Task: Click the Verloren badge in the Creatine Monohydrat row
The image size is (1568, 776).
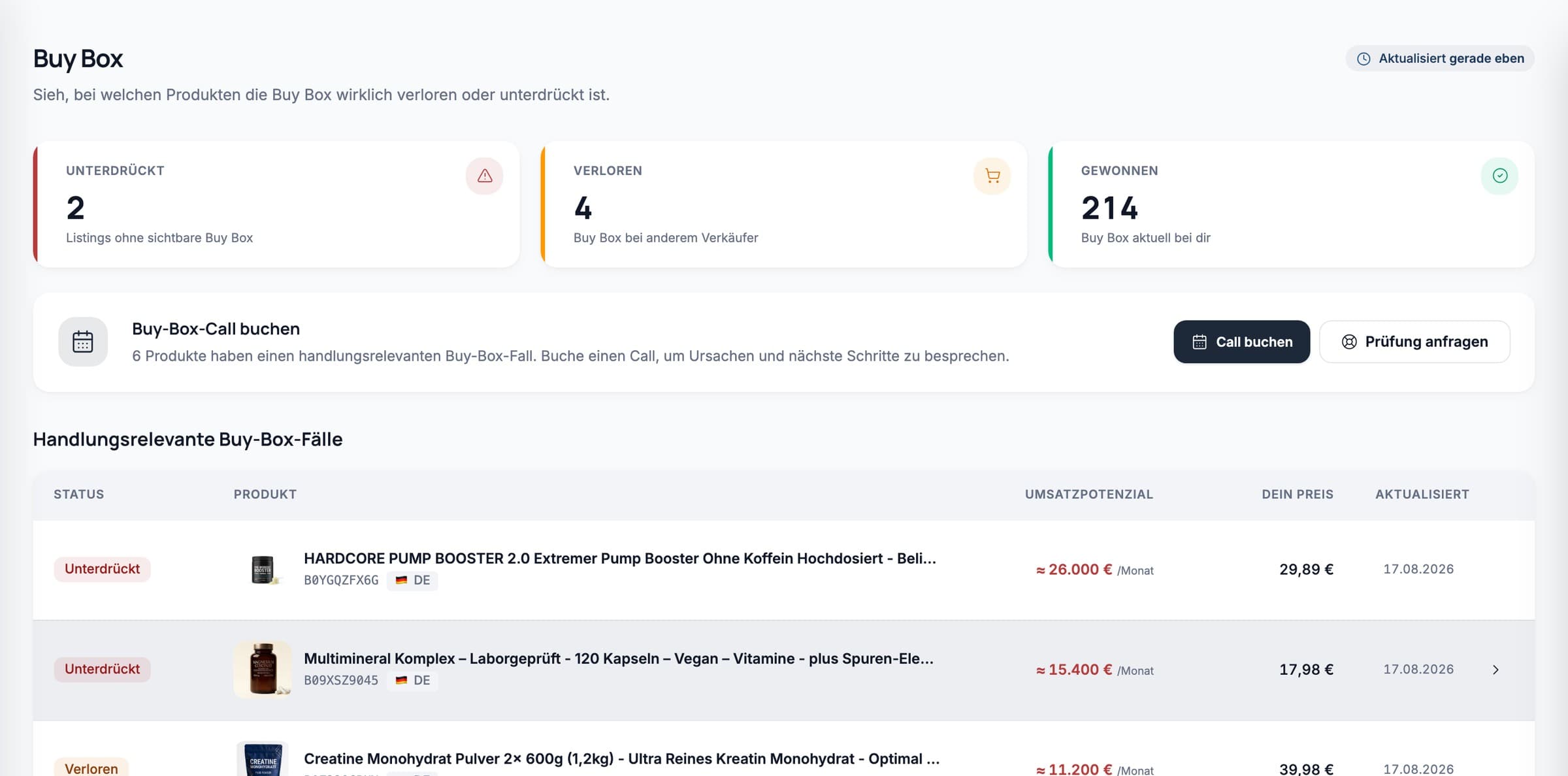Action: tap(91, 767)
